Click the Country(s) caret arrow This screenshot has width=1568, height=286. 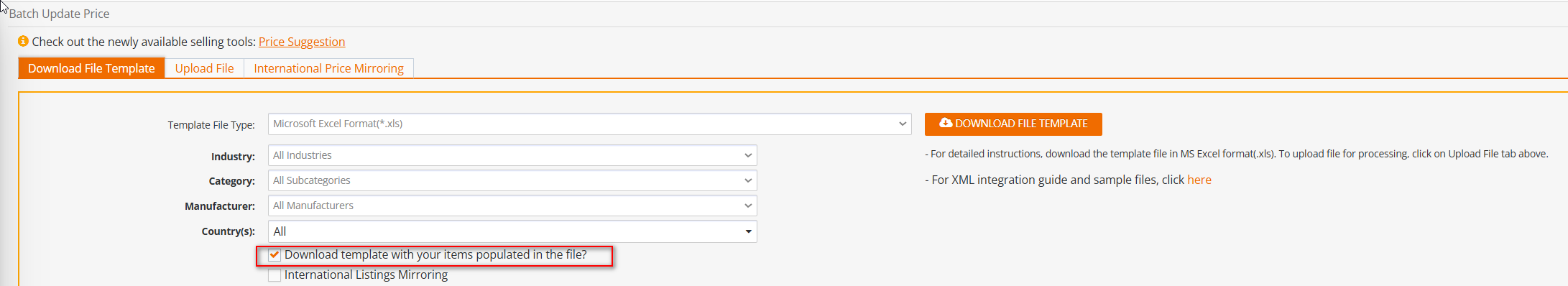pos(748,231)
